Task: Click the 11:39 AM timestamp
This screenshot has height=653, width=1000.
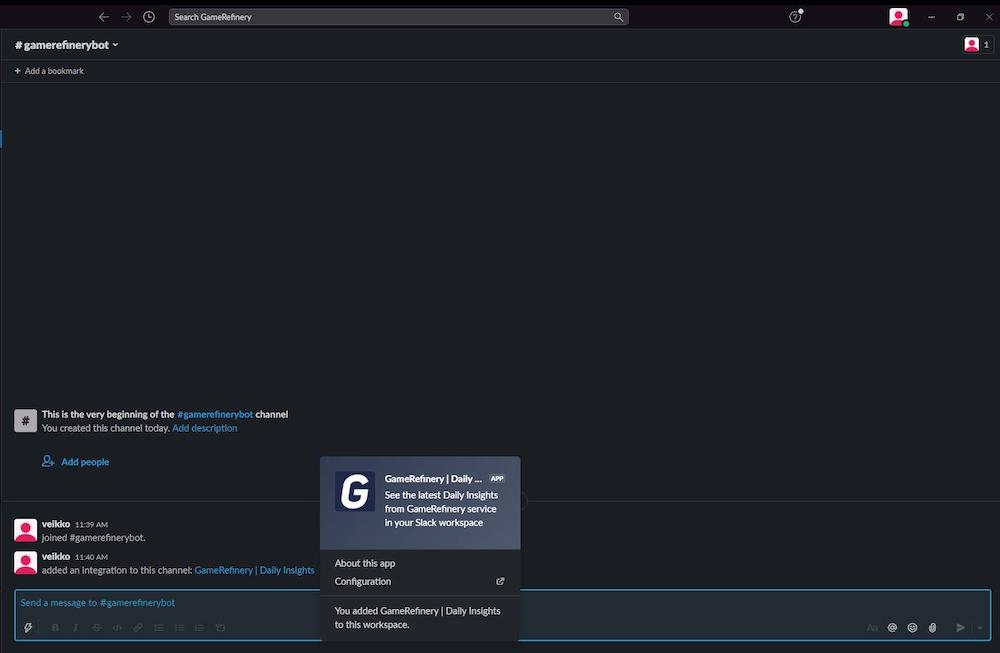Action: coord(91,524)
